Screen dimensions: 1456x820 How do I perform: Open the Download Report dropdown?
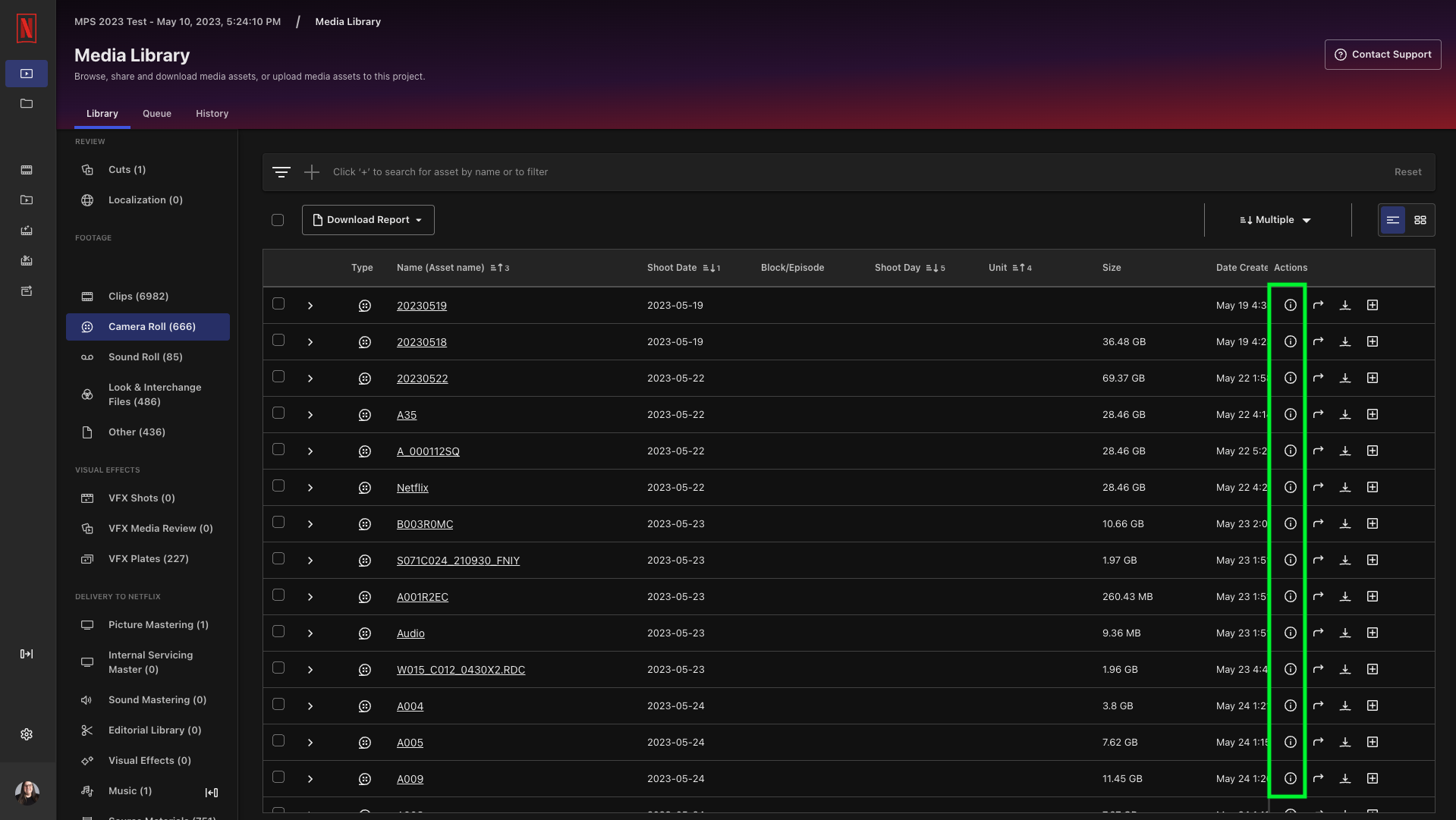368,220
